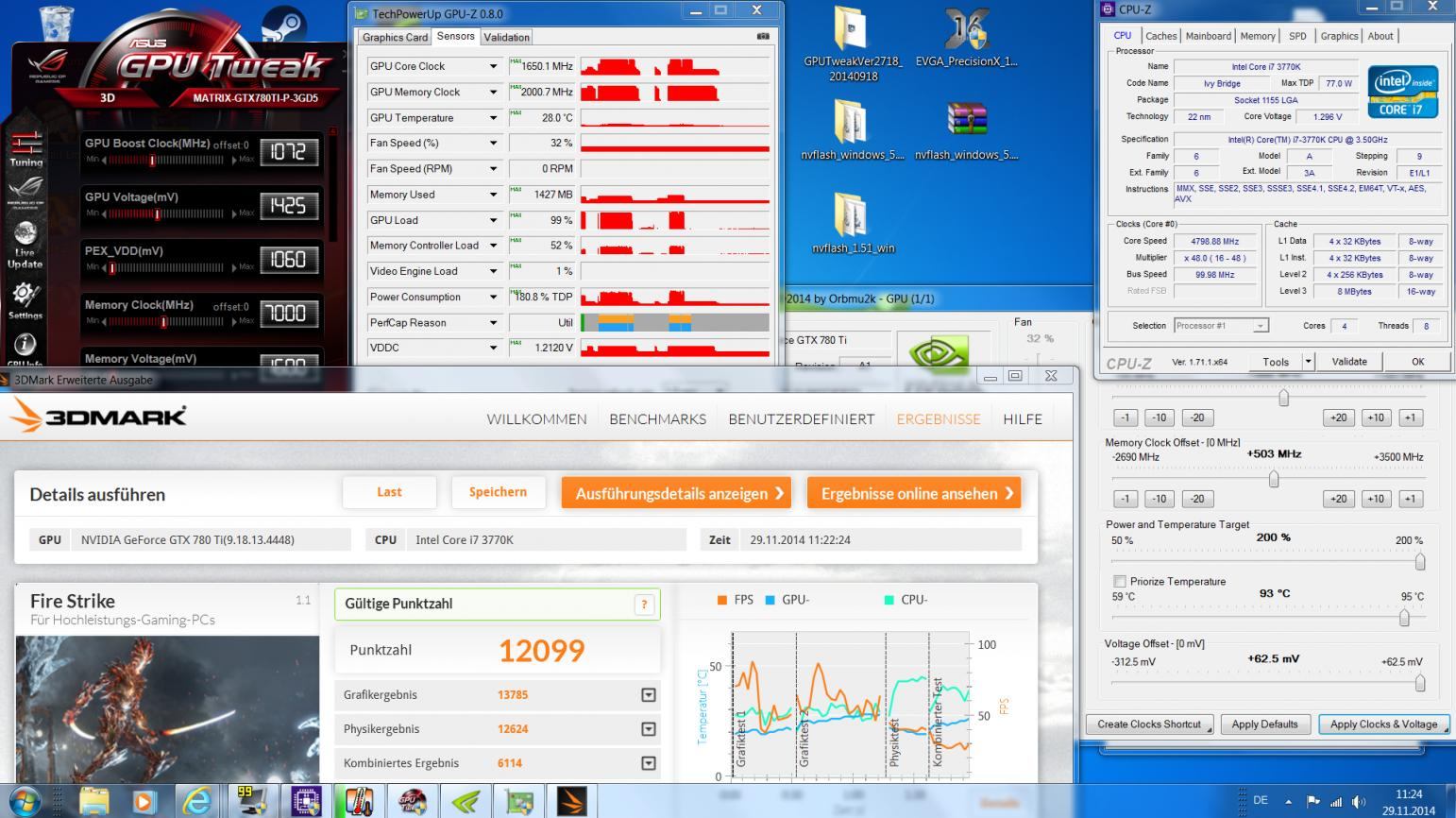Viewport: 1456px width, 818px height.
Task: Open GPU Temperature sensor dropdown
Action: pos(493,118)
